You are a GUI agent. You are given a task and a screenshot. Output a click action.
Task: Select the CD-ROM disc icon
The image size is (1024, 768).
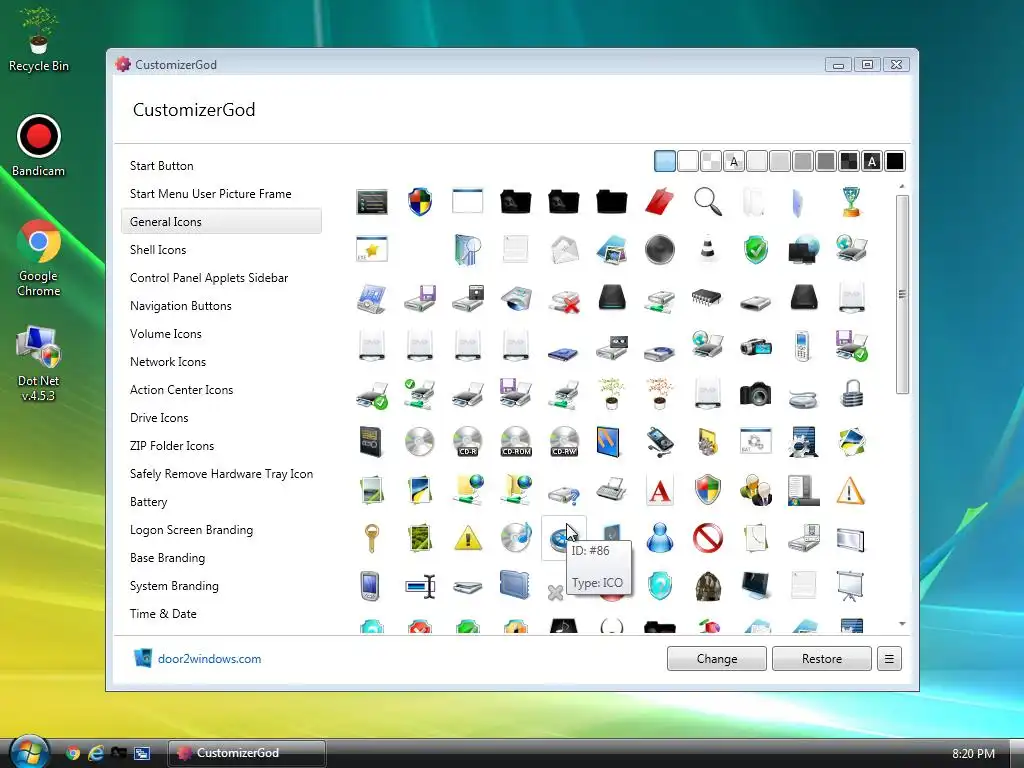(x=516, y=442)
